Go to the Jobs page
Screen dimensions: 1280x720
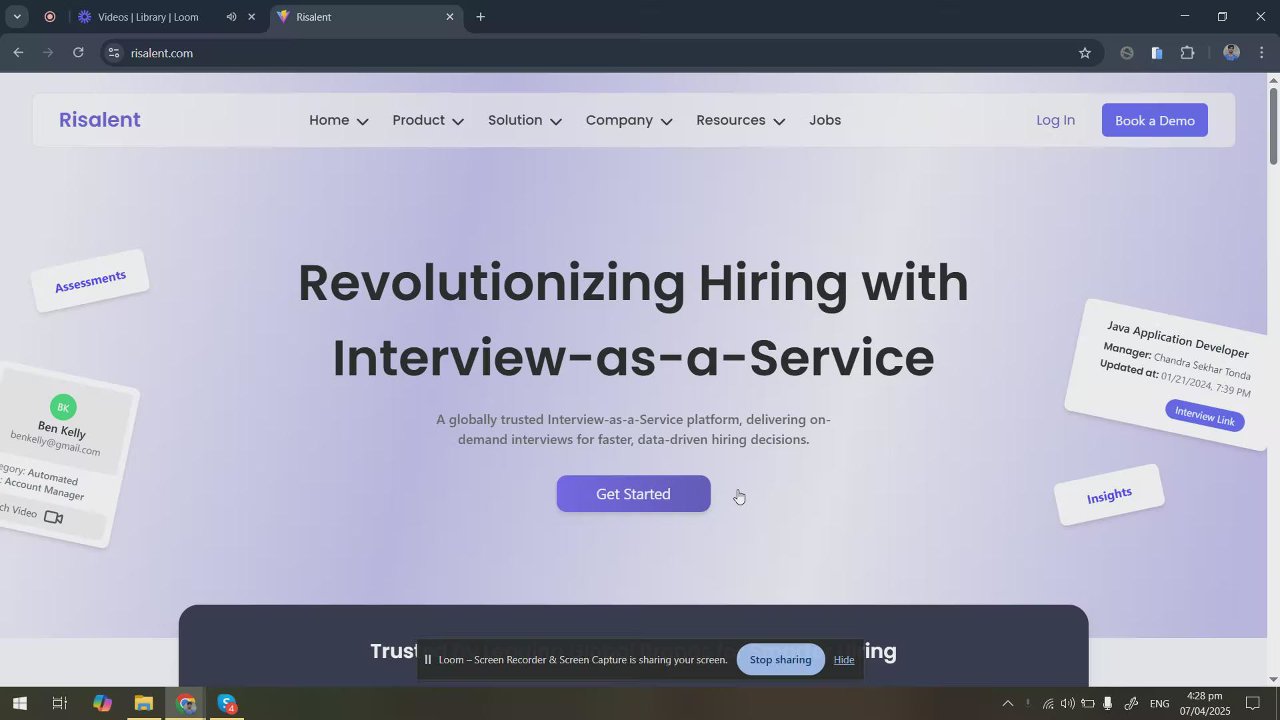[x=825, y=120]
